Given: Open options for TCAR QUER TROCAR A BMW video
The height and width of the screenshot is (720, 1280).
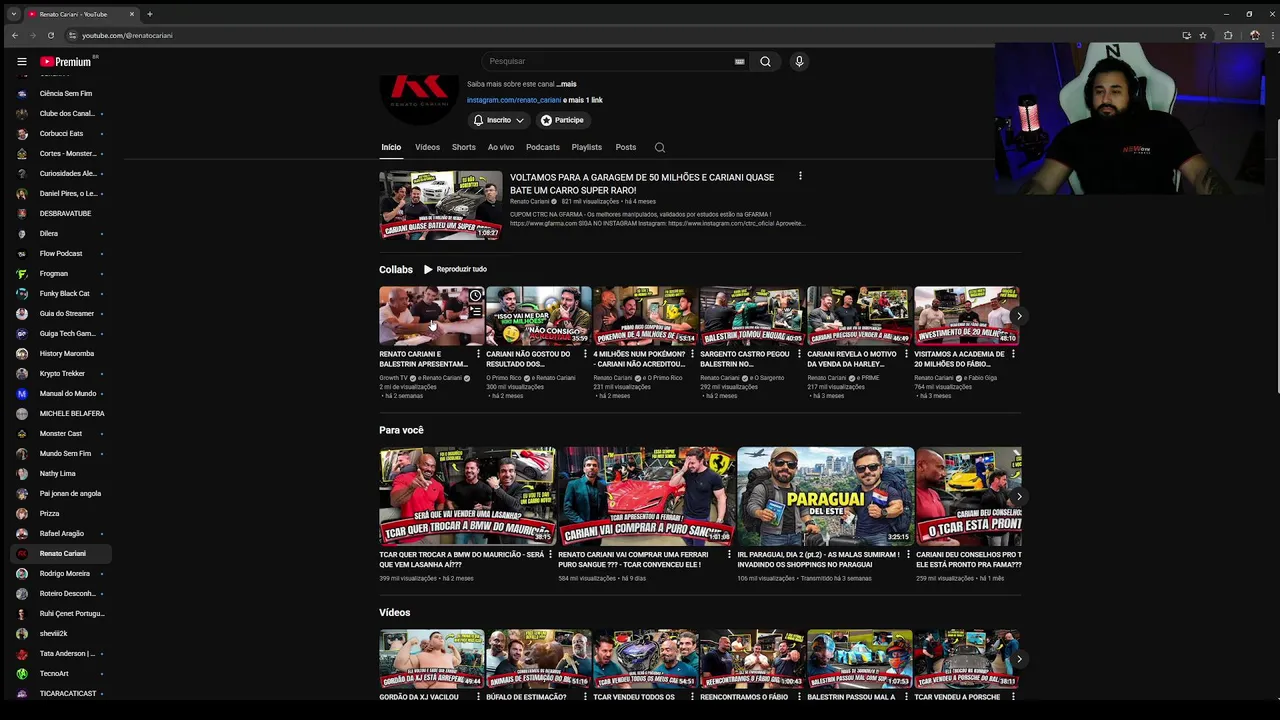Looking at the screenshot, I should tap(550, 554).
